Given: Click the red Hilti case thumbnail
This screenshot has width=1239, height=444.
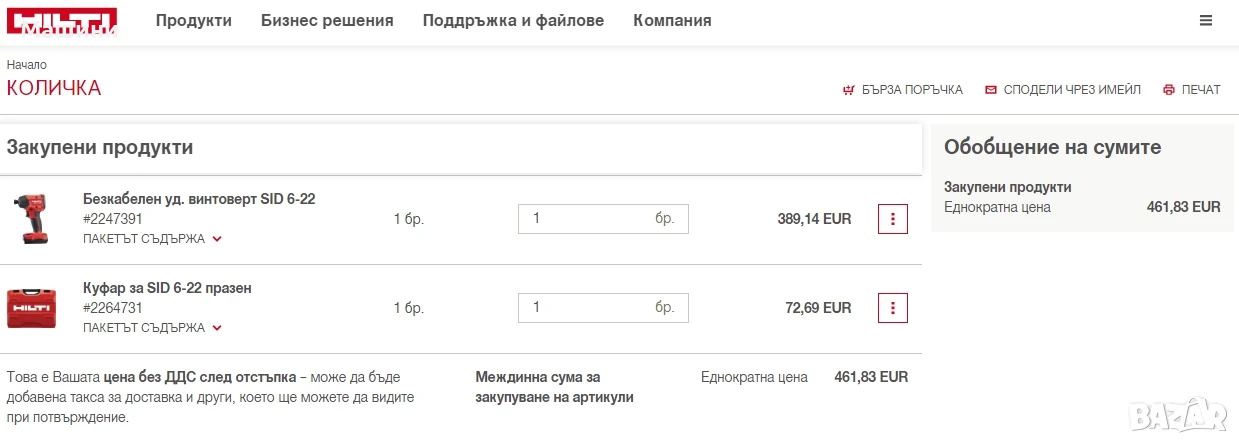Looking at the screenshot, I should click(31, 308).
